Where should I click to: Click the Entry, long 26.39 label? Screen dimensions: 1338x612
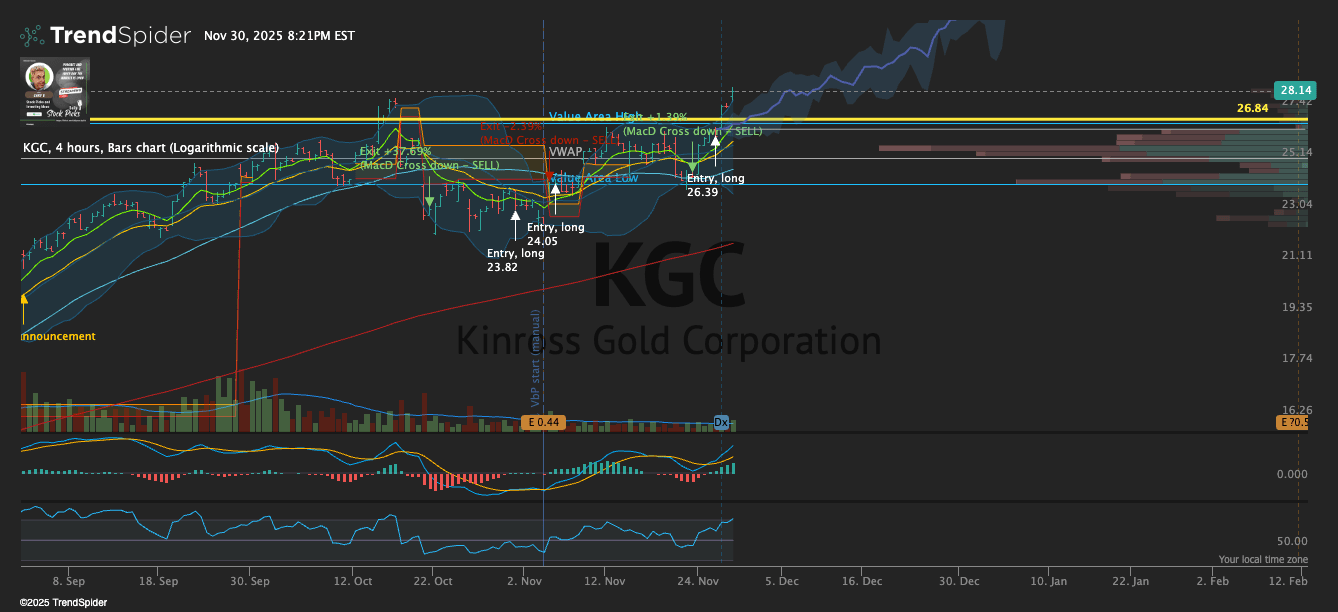coord(716,185)
